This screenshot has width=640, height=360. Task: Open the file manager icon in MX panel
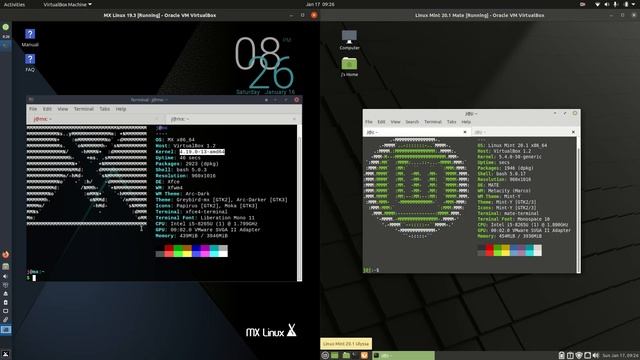(6, 266)
